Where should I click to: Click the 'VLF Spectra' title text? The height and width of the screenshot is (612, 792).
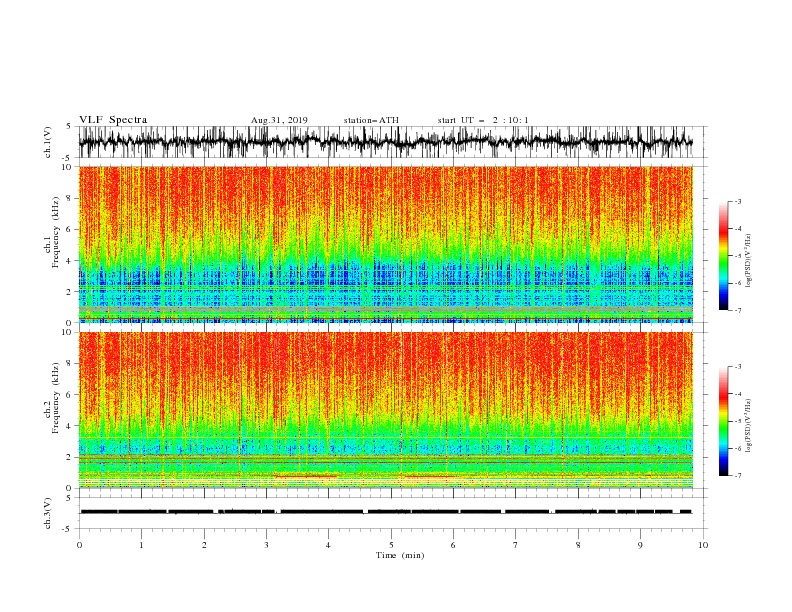coord(113,120)
